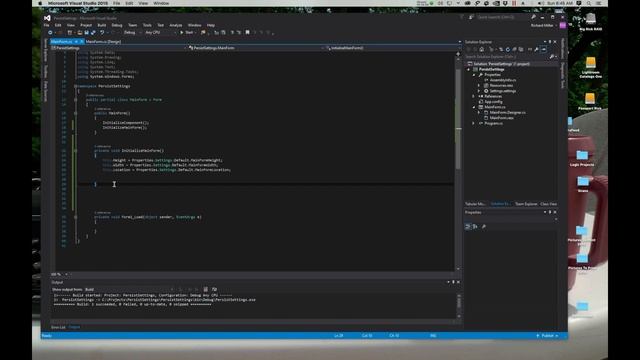Open the zoom percentage dropdown in editor
The height and width of the screenshot is (360, 640).
pos(67,274)
